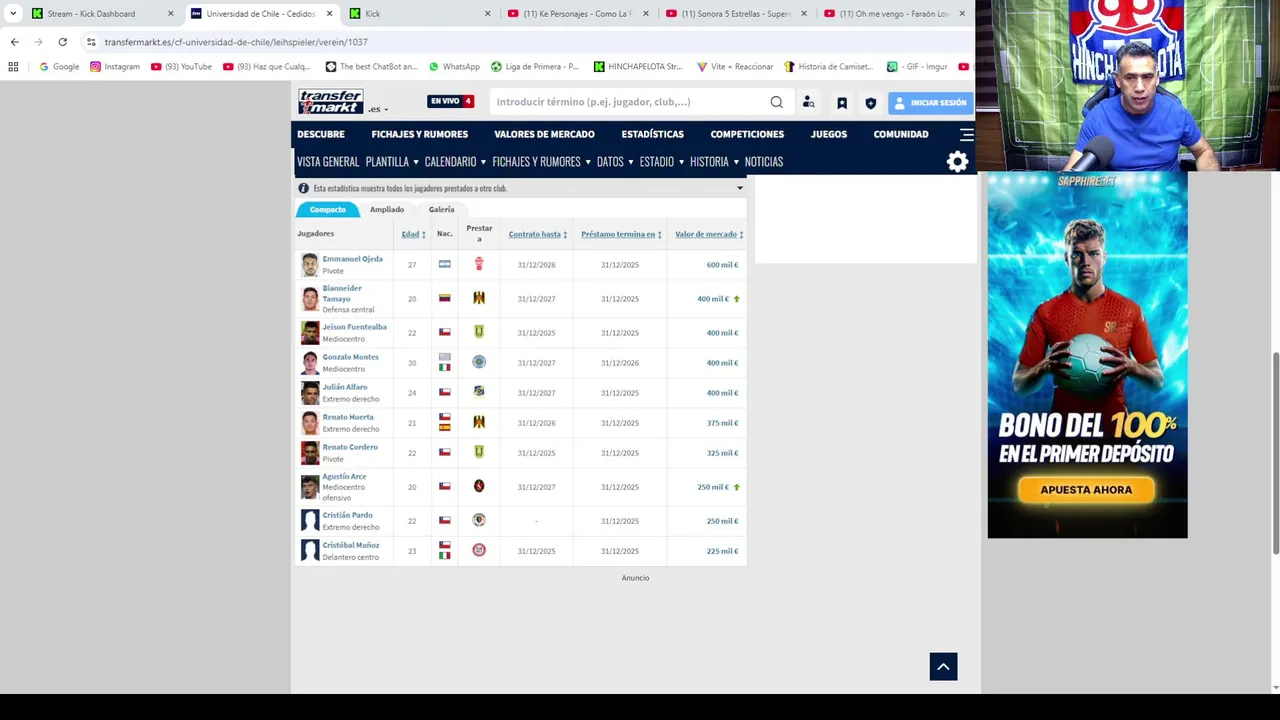Sort table by Contrato hasta column
Screen dimensions: 1280x720
point(537,234)
